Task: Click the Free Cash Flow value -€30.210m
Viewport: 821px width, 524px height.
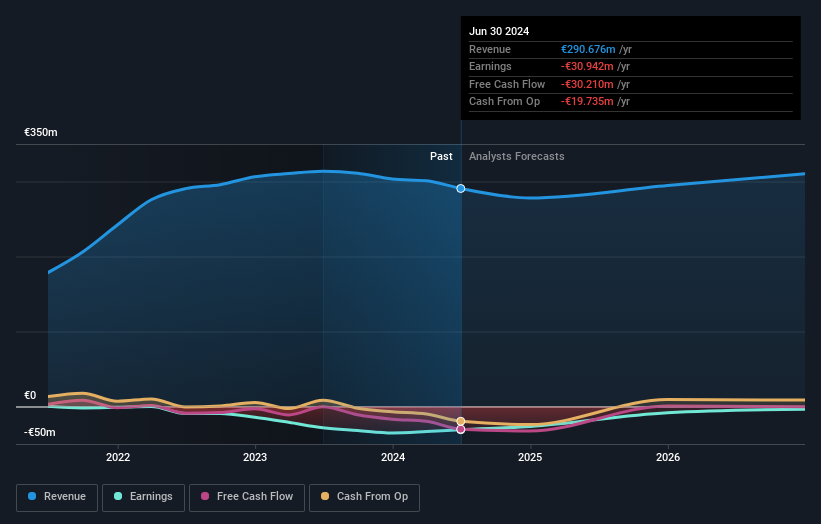Action: tap(587, 84)
